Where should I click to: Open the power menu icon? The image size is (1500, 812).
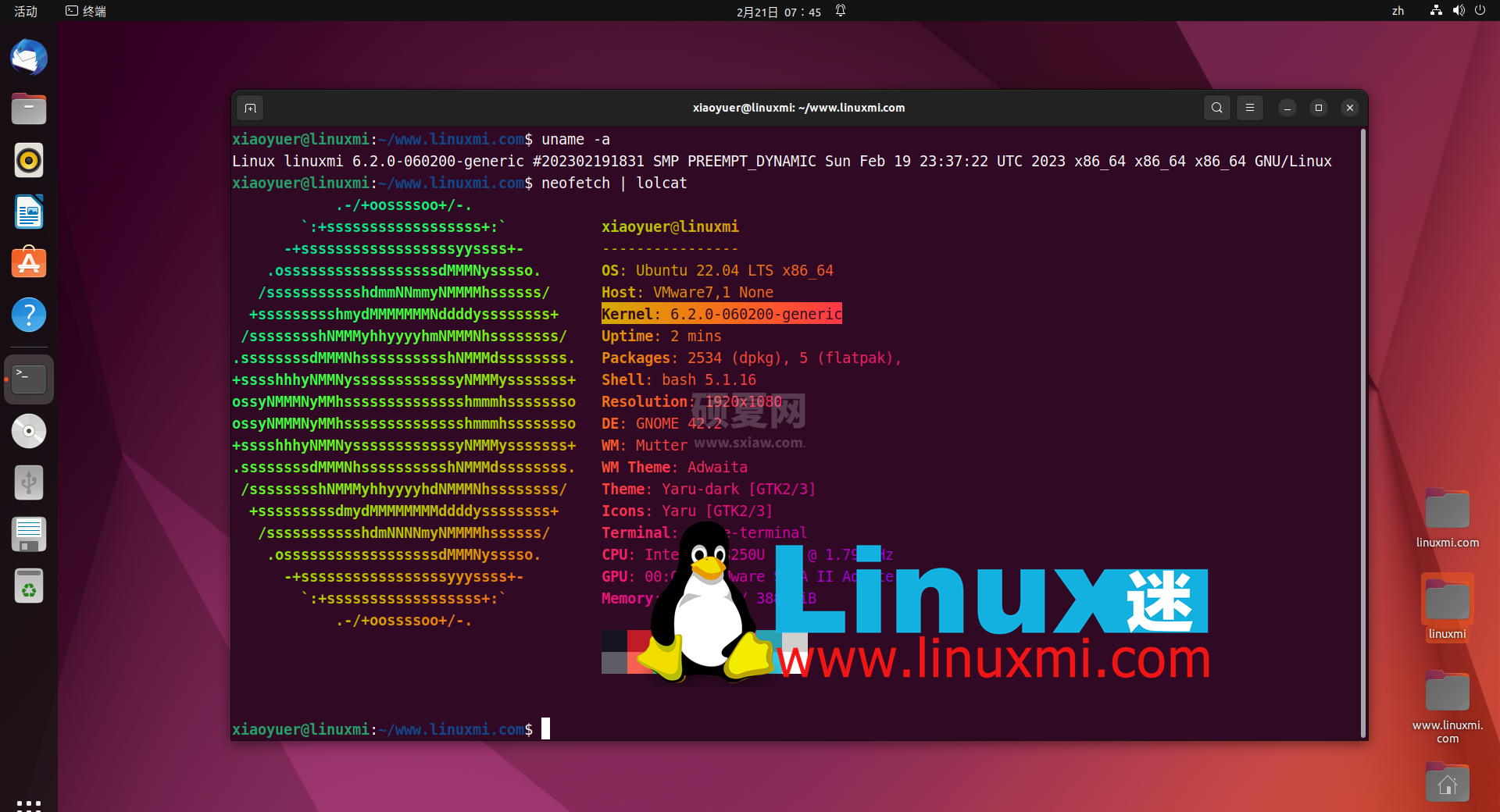coord(1480,11)
